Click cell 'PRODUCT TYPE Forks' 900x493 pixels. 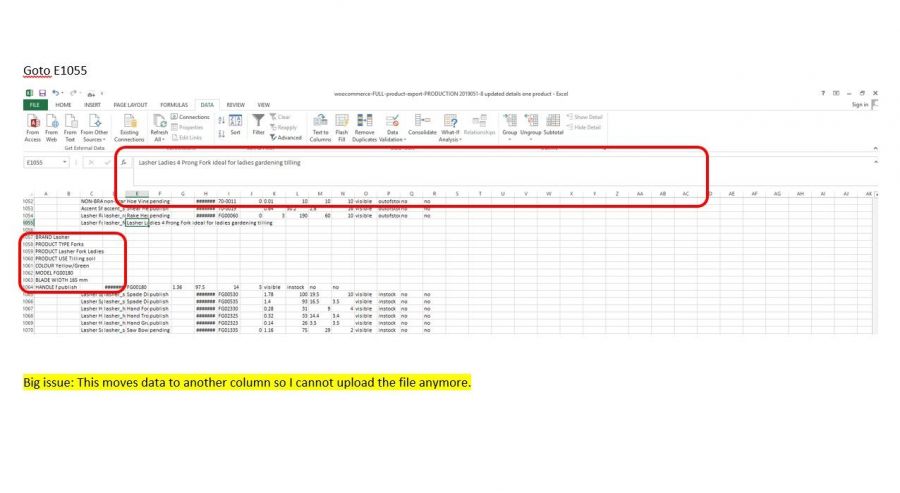click(46, 244)
